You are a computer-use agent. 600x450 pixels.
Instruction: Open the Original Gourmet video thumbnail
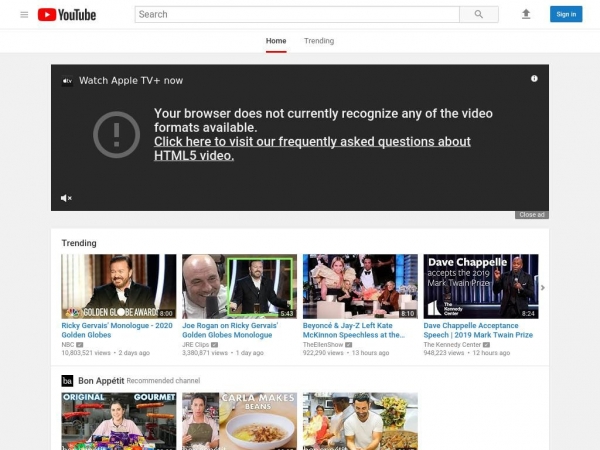click(119, 421)
